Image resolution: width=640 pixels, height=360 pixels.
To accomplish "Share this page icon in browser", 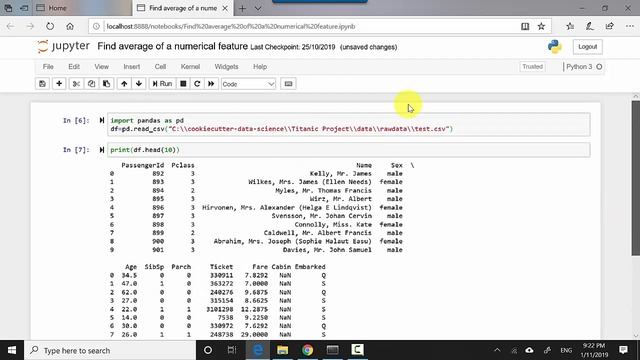I will pos(609,26).
